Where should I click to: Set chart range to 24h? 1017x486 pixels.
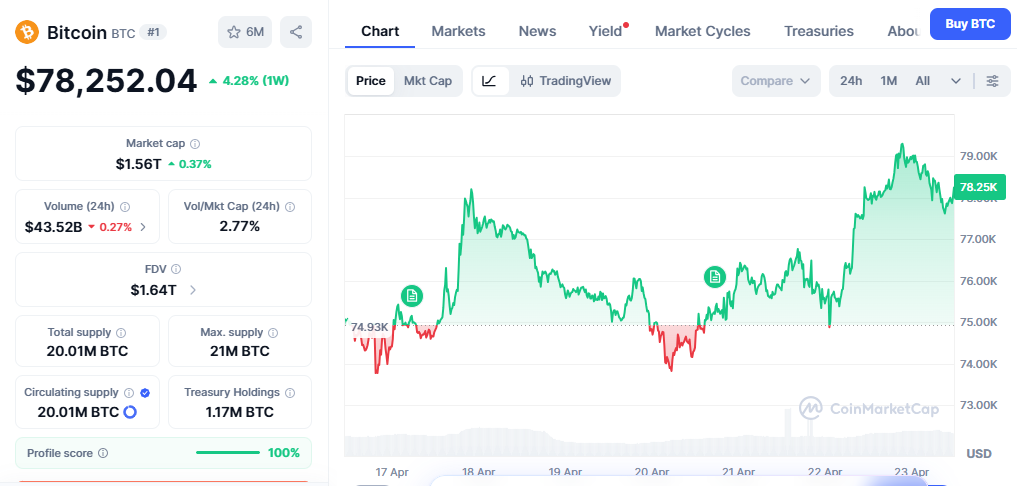click(x=851, y=81)
